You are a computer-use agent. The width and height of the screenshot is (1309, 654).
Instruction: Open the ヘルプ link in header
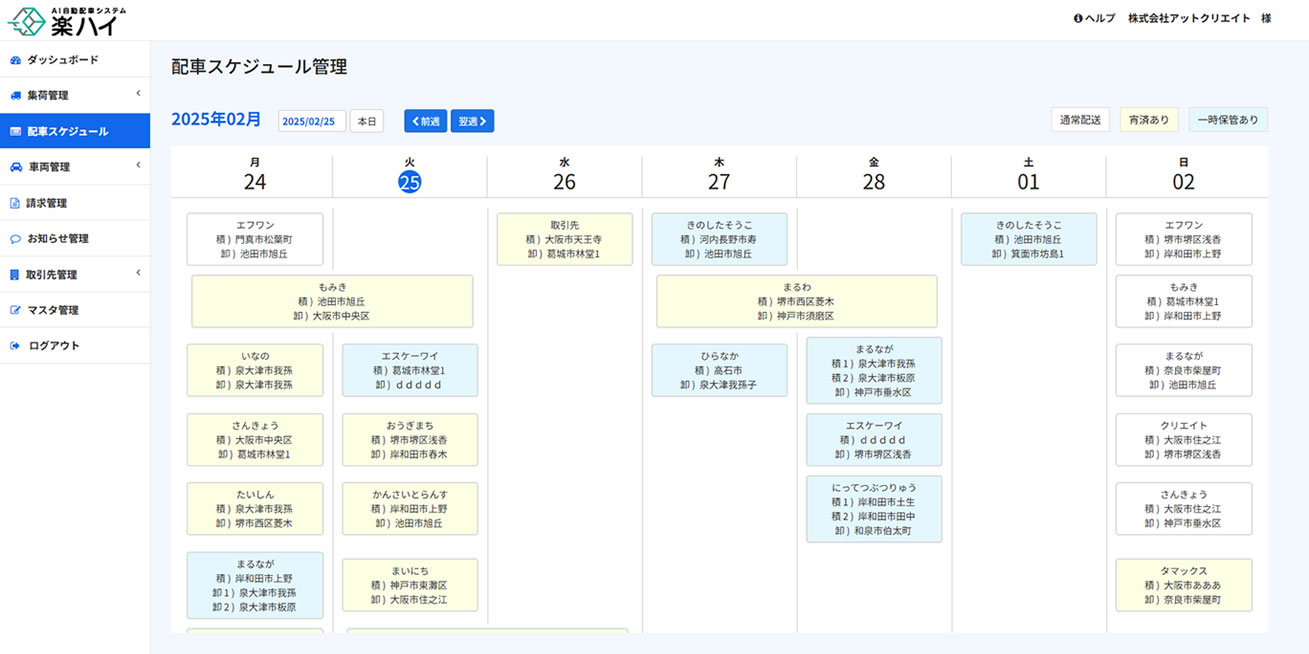click(x=1094, y=19)
